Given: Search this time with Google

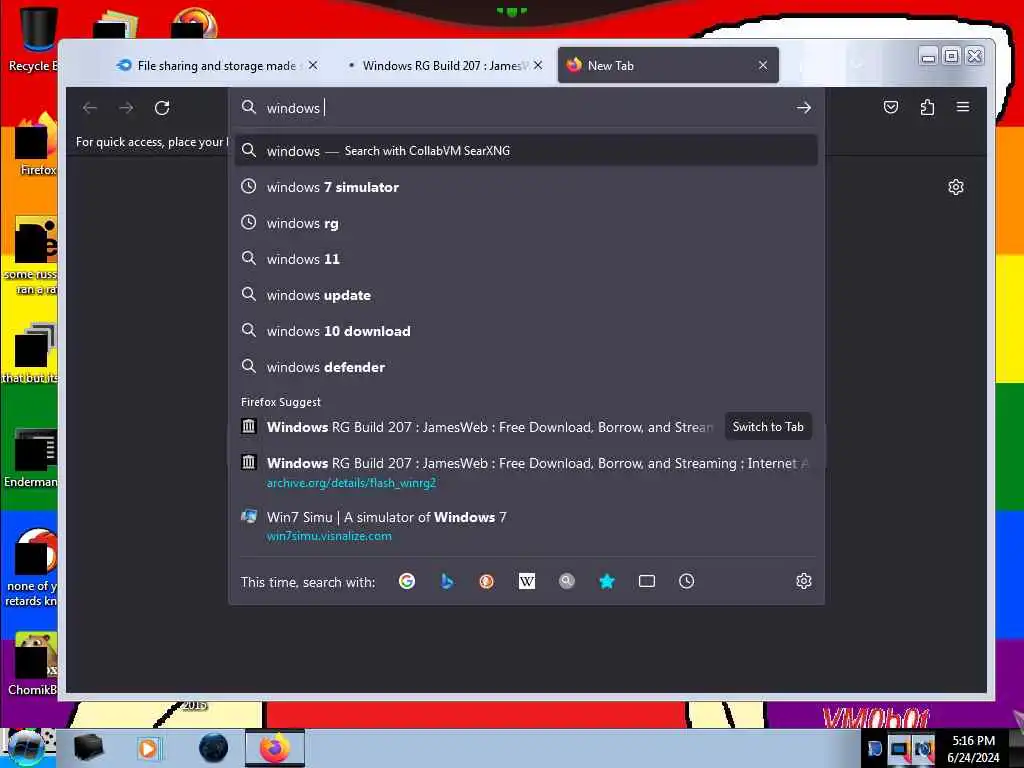Looking at the screenshot, I should click(x=407, y=581).
